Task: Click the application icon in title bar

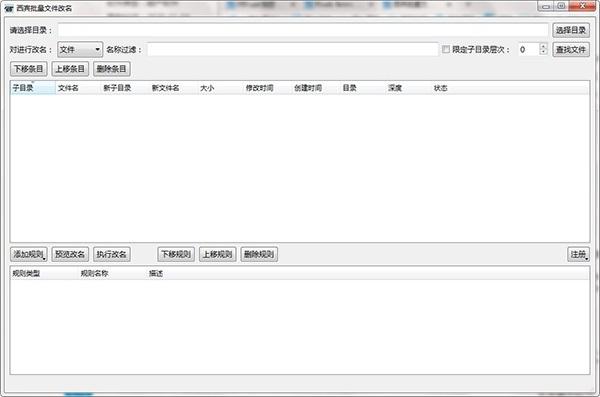Action: (8, 8)
